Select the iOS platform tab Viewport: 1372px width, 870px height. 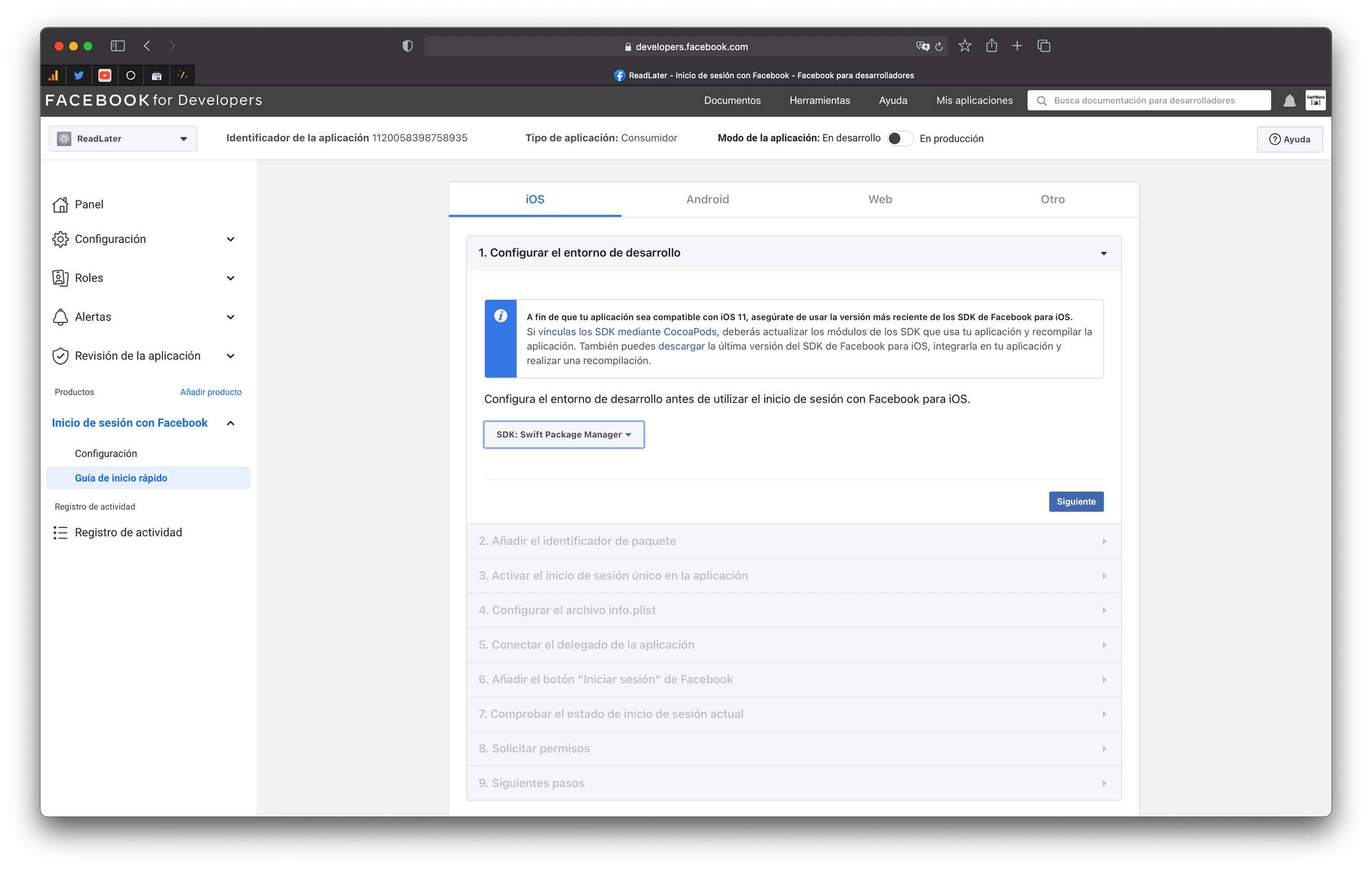coord(535,200)
